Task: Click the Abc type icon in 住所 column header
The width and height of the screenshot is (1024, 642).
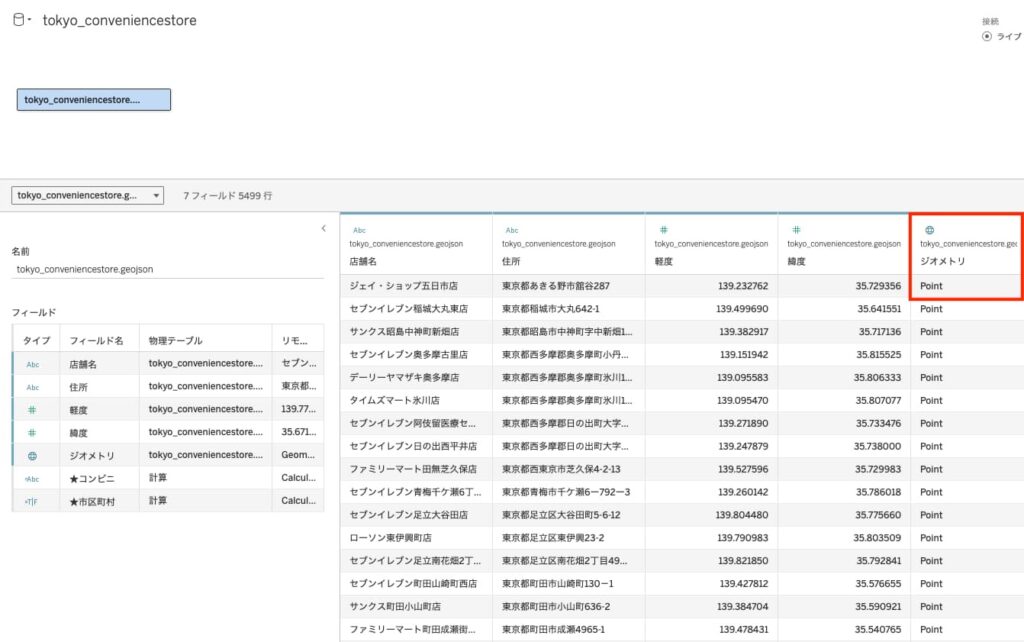Action: click(x=512, y=230)
